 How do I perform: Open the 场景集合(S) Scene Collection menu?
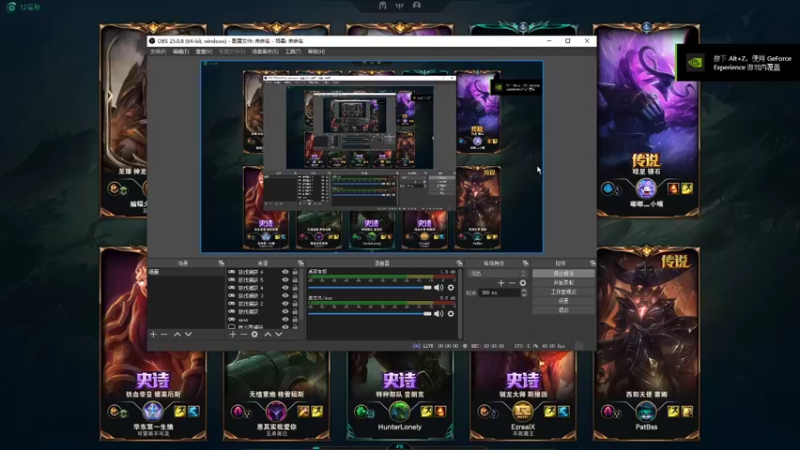pyautogui.click(x=265, y=52)
